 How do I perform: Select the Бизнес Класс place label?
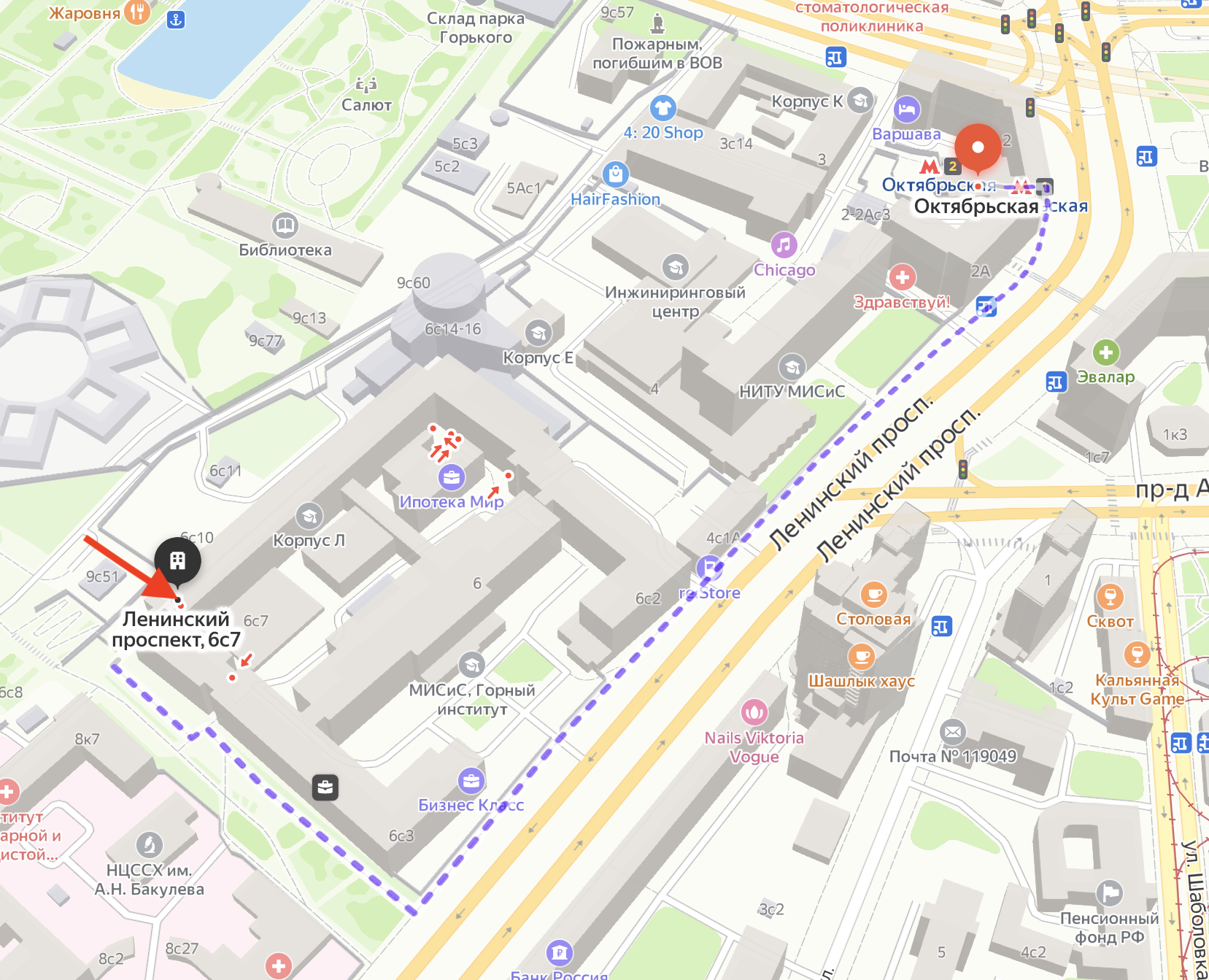coord(471,805)
